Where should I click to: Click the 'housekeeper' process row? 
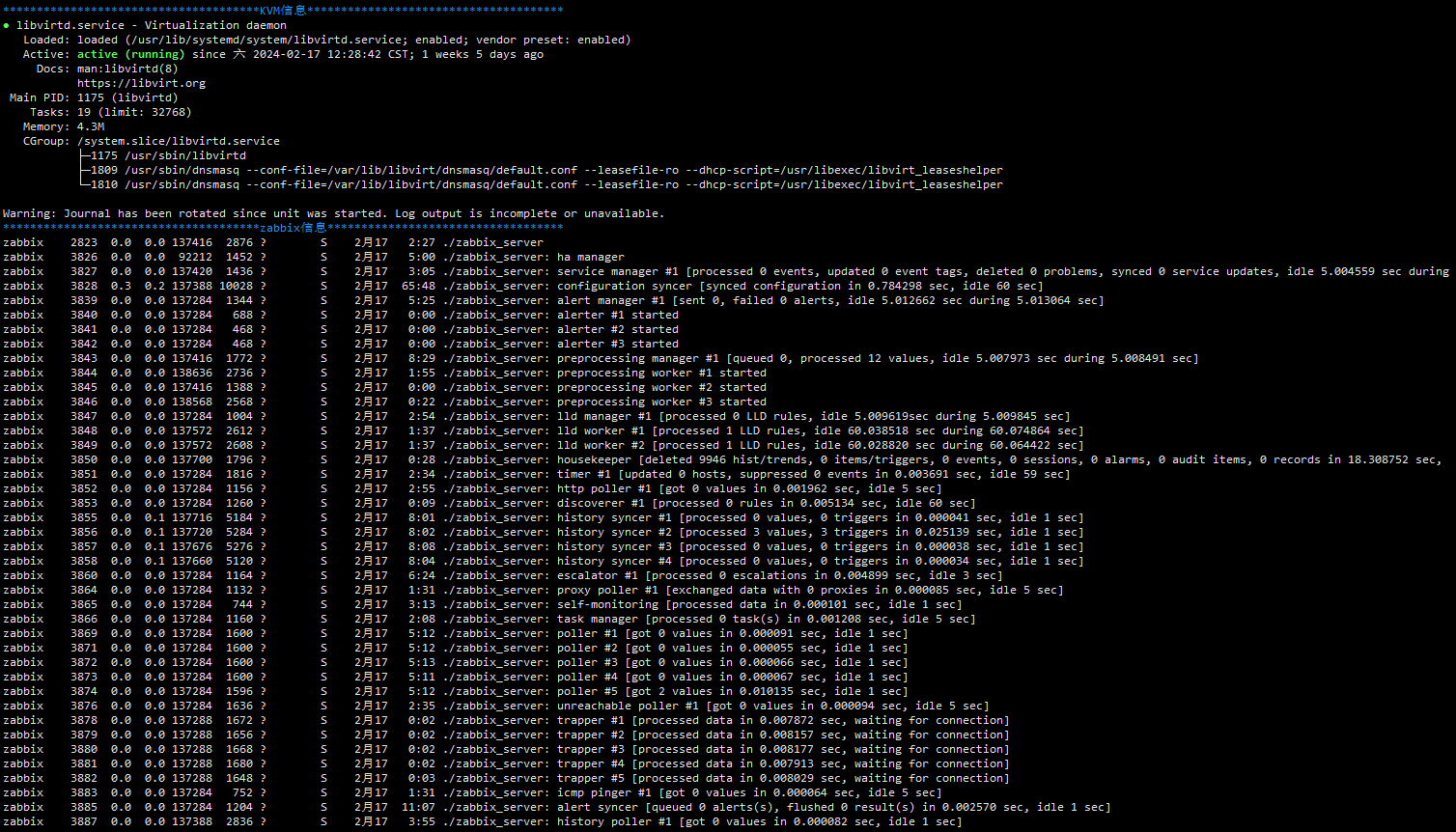point(723,459)
